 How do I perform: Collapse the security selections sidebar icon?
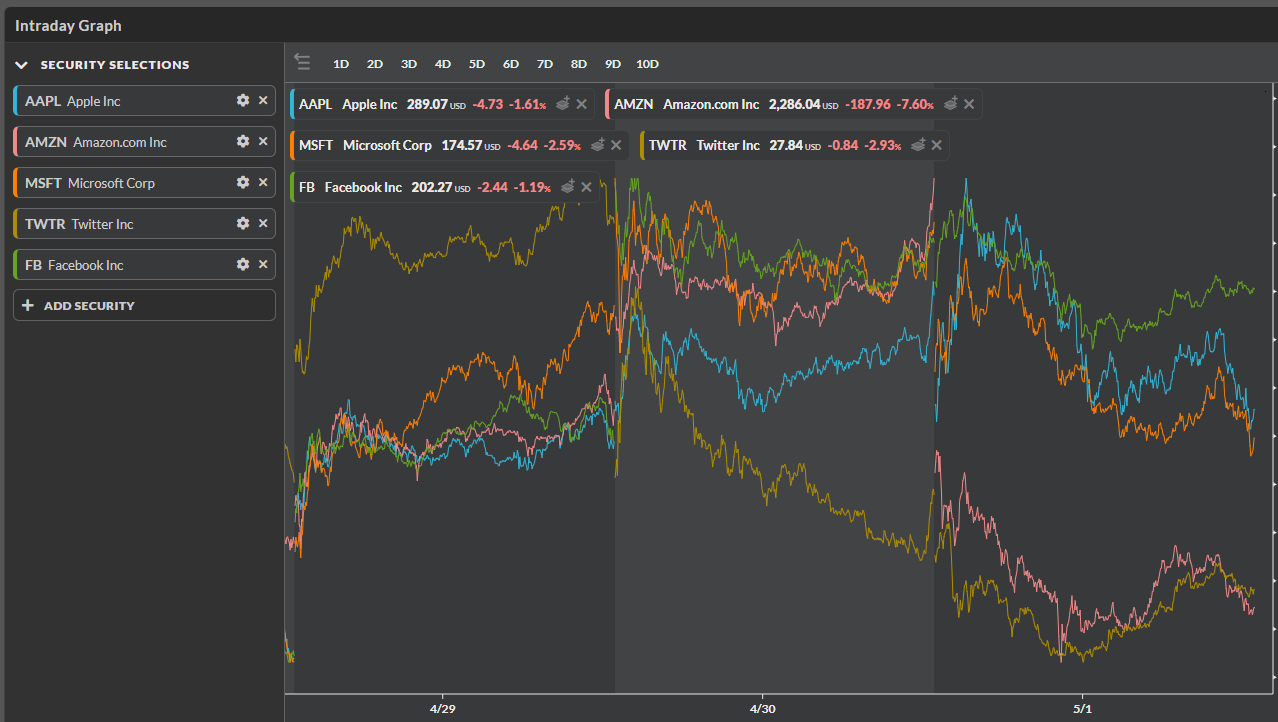(302, 63)
